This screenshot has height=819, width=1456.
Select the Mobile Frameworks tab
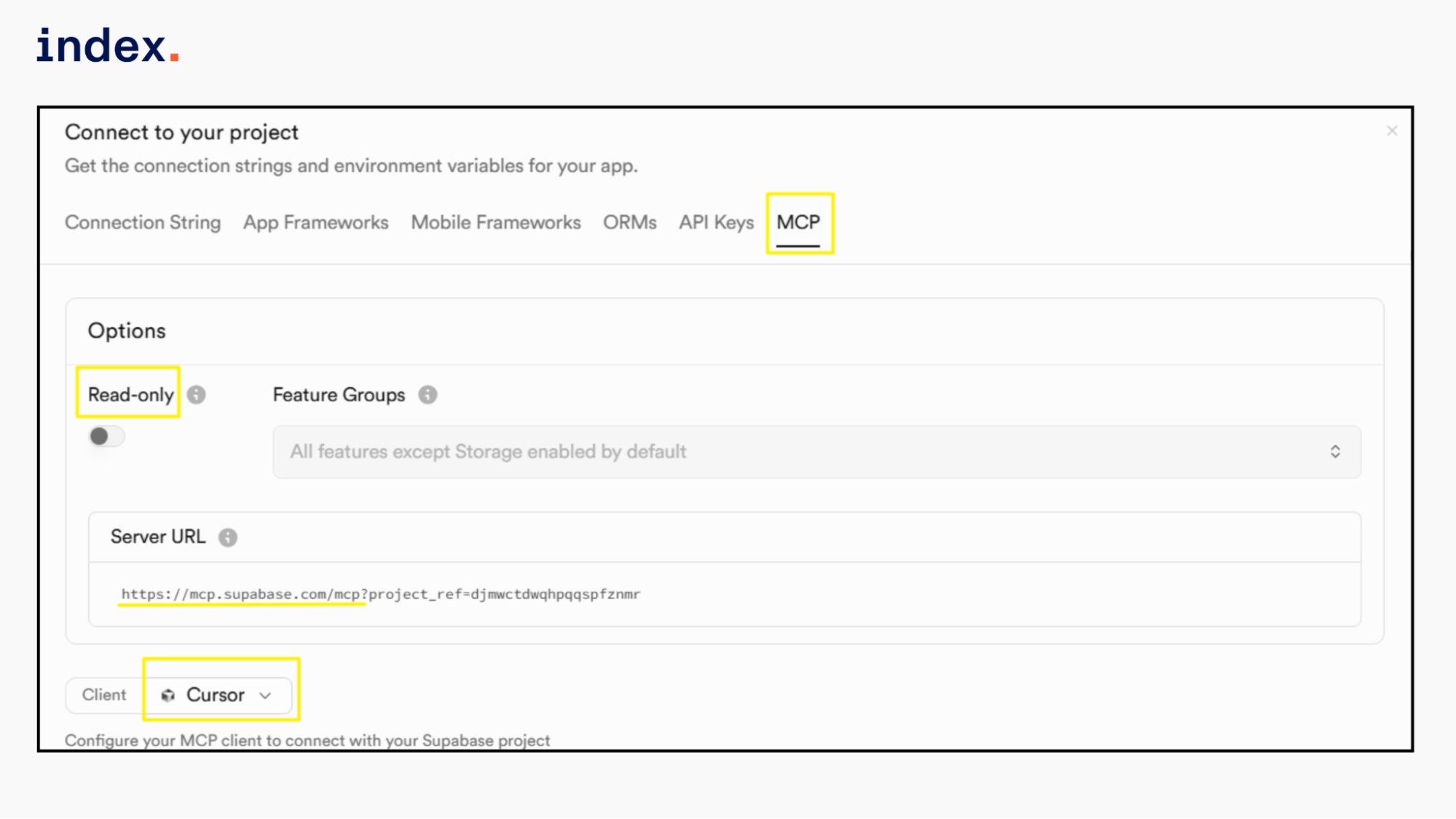click(496, 223)
